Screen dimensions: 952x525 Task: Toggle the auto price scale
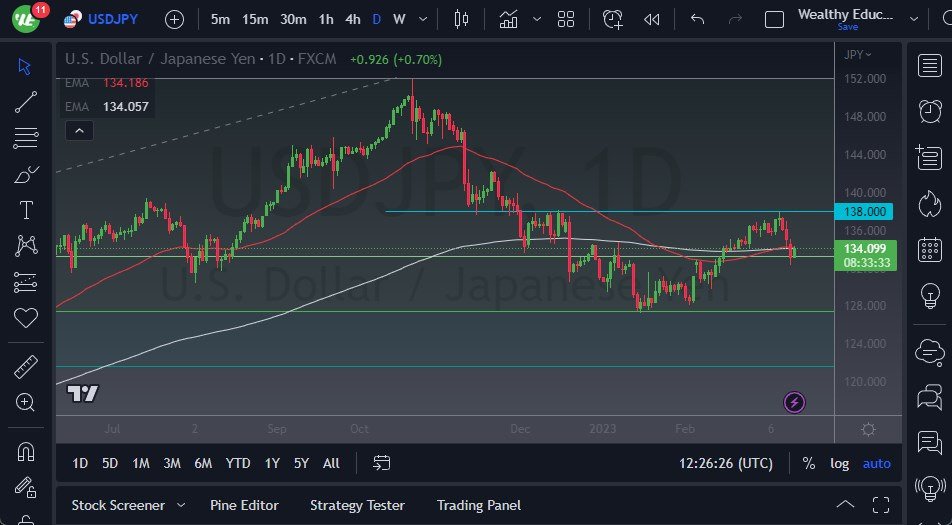(x=876, y=463)
